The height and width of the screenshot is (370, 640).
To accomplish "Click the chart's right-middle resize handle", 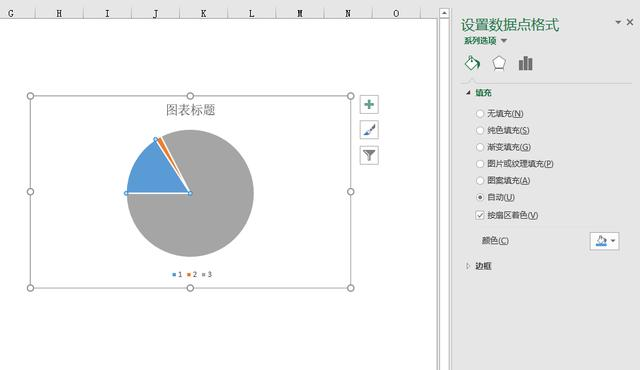I will point(351,192).
